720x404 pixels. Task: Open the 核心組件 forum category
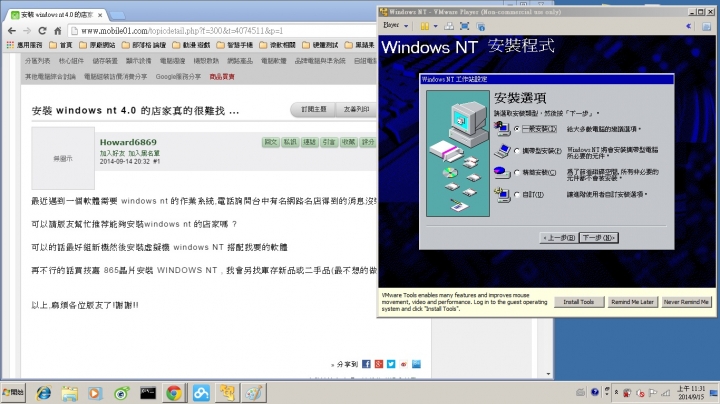[71, 61]
